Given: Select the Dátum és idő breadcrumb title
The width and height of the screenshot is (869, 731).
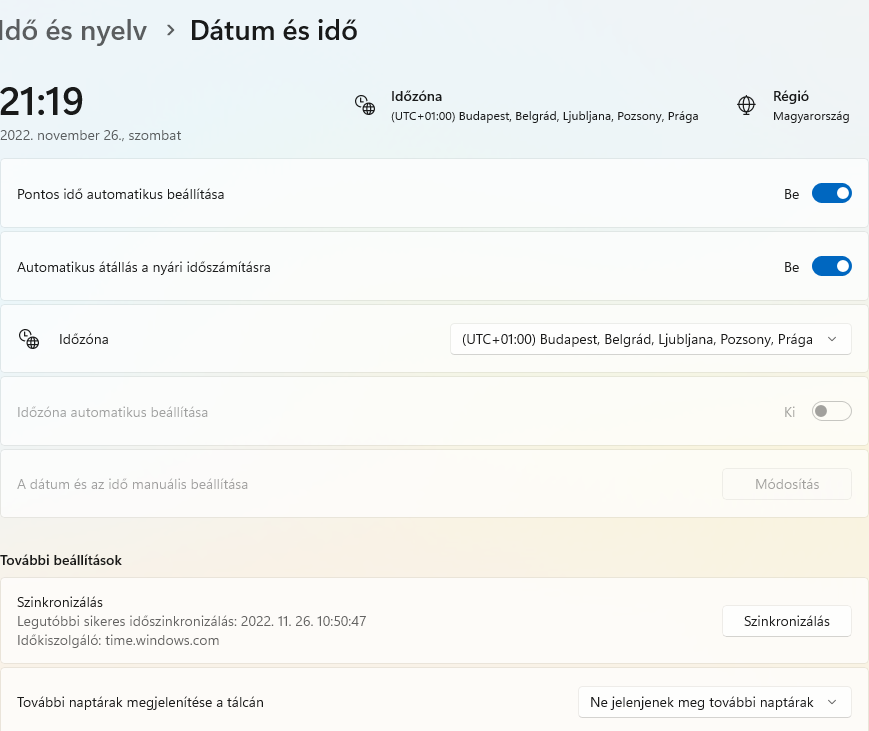Looking at the screenshot, I should point(274,30).
